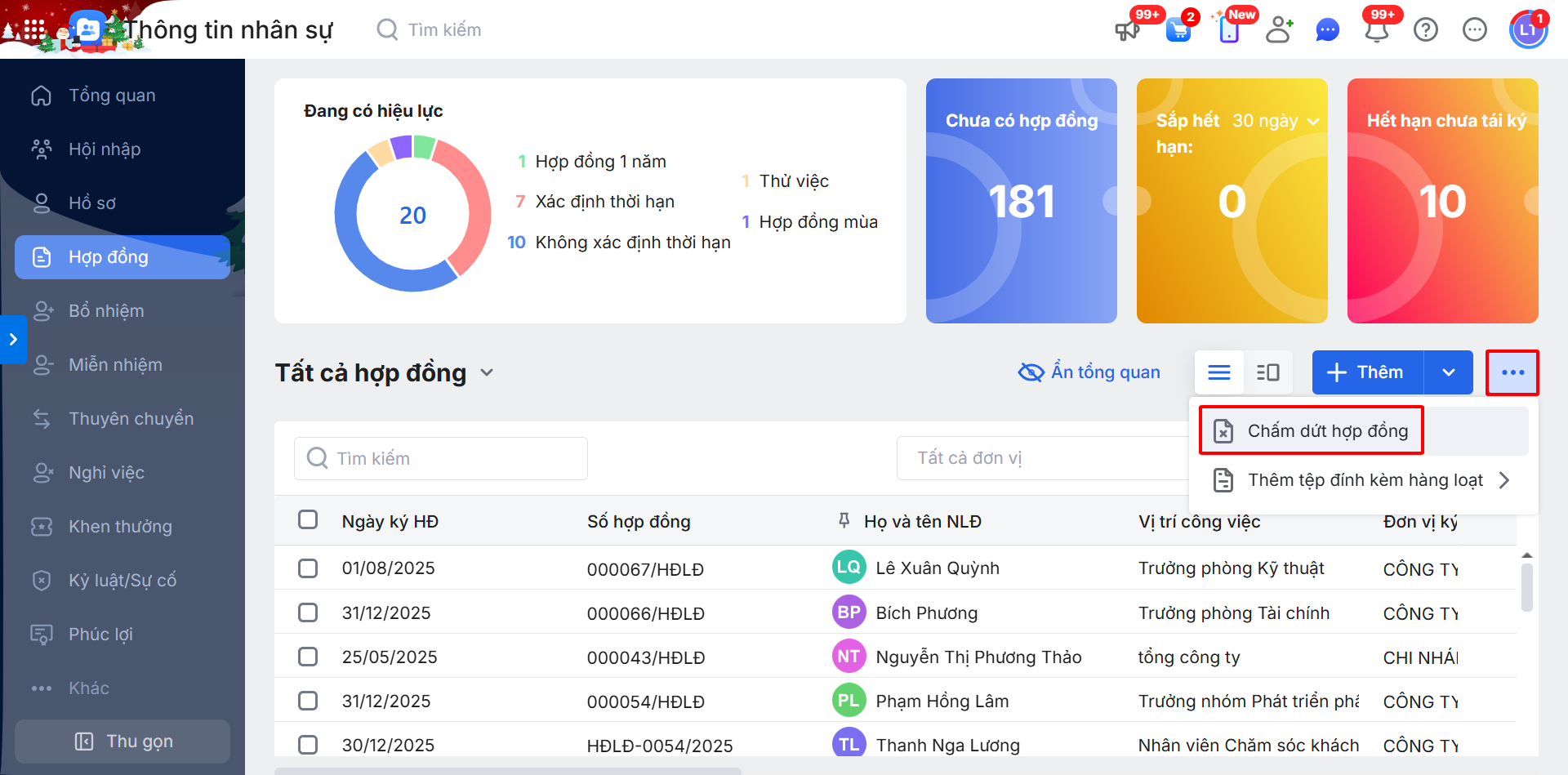The height and width of the screenshot is (775, 1568).
Task: Click the Thêm add contract button
Action: click(1367, 372)
